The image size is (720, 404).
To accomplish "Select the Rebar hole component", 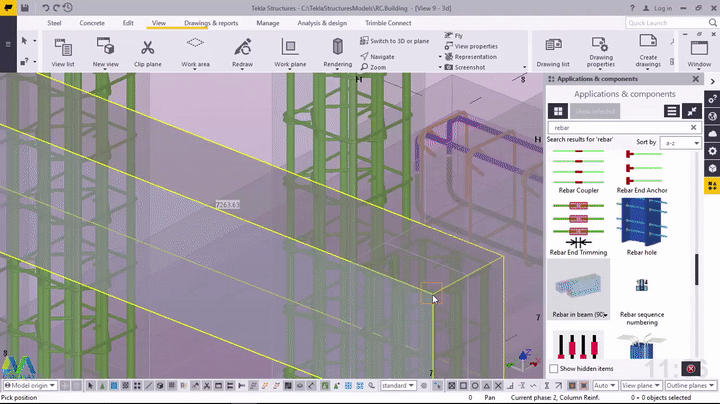I will 641,223.
